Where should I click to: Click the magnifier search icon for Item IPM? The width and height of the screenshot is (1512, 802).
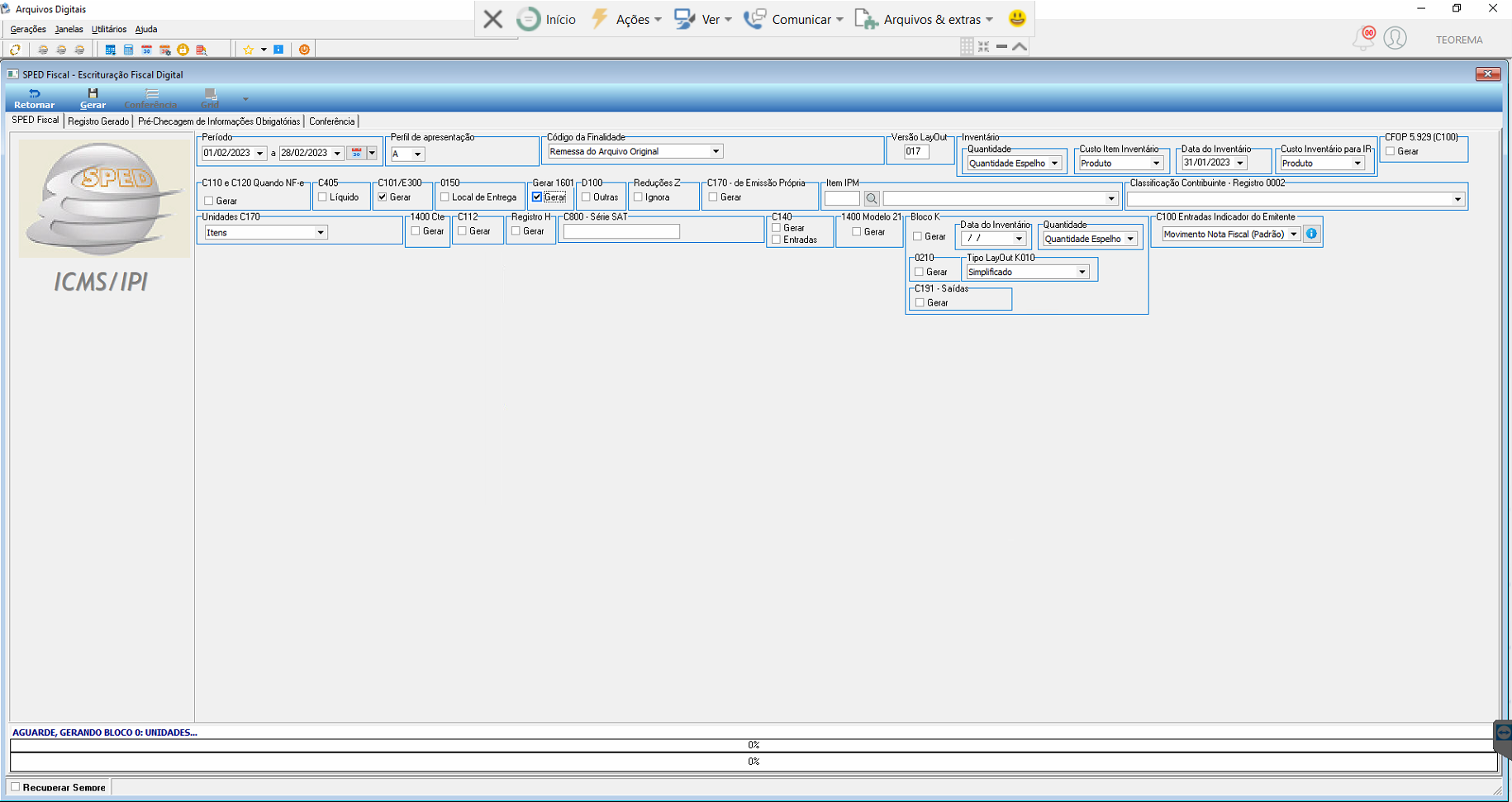coord(871,198)
